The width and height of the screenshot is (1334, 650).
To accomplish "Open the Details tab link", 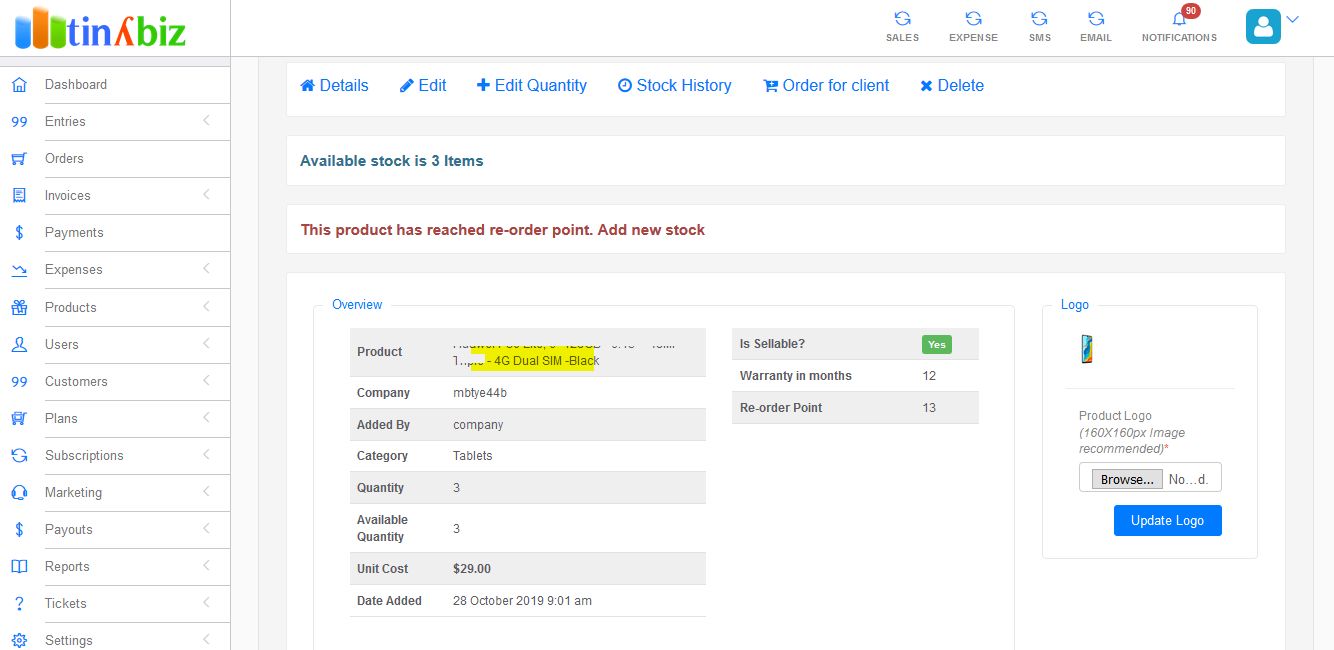I will pos(334,86).
